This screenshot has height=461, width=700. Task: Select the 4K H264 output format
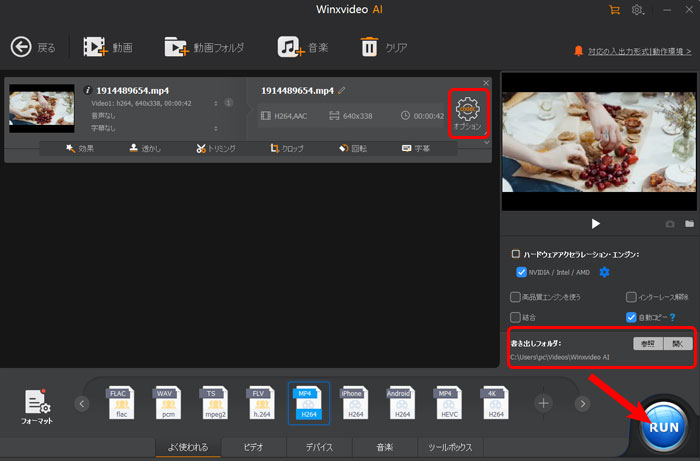(x=496, y=403)
